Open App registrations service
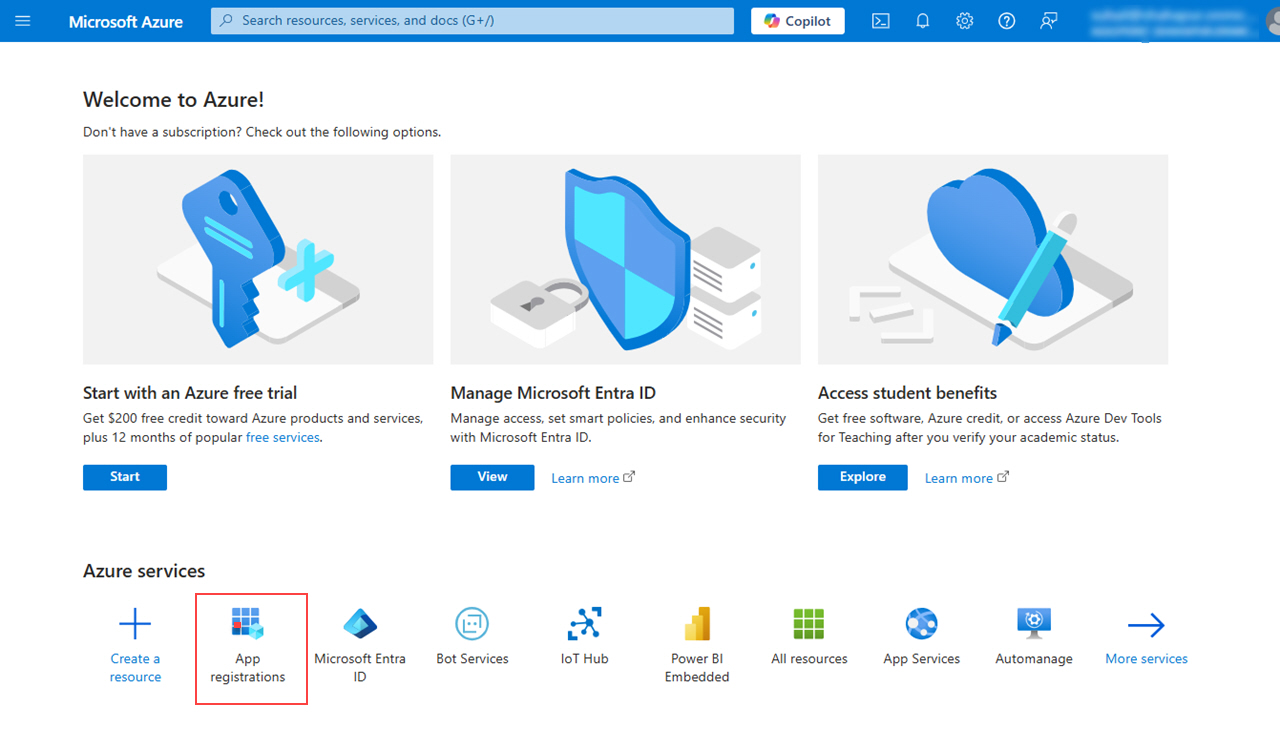Image resolution: width=1280 pixels, height=730 pixels. point(248,646)
